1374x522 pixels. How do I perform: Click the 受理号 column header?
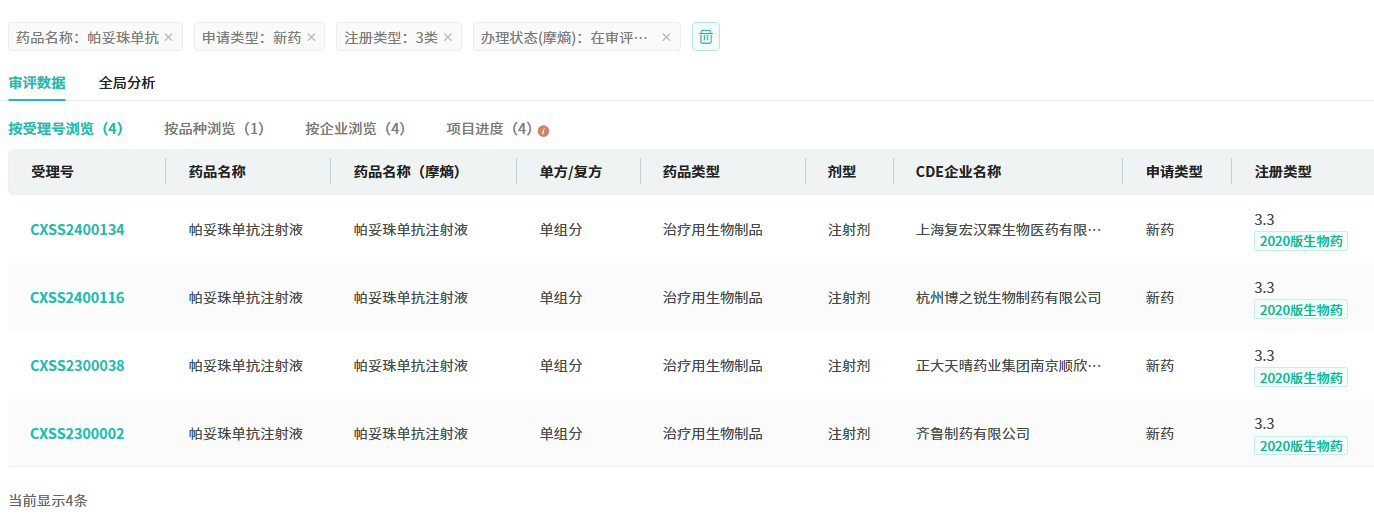click(52, 172)
